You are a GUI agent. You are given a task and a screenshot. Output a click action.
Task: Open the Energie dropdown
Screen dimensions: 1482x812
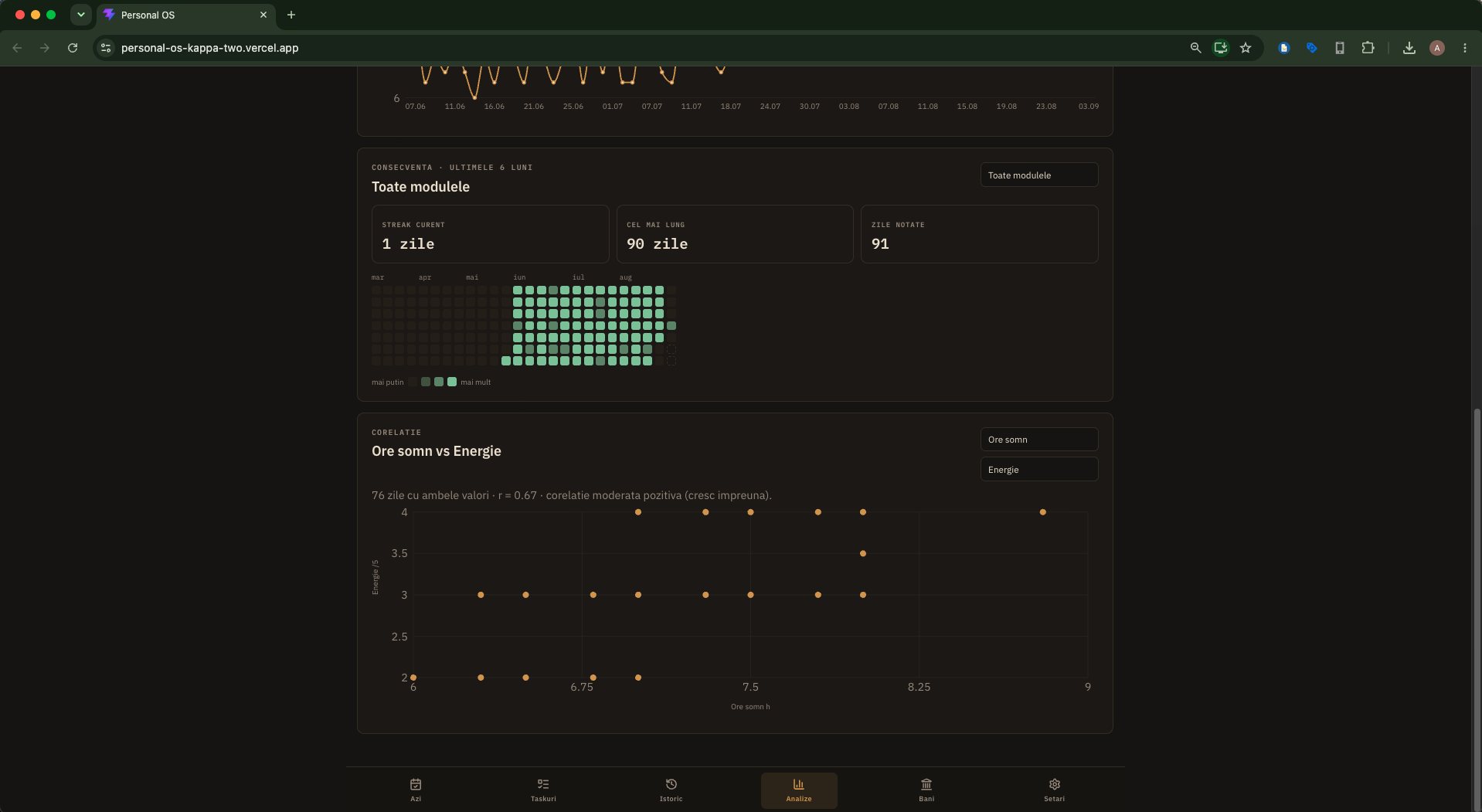1039,469
